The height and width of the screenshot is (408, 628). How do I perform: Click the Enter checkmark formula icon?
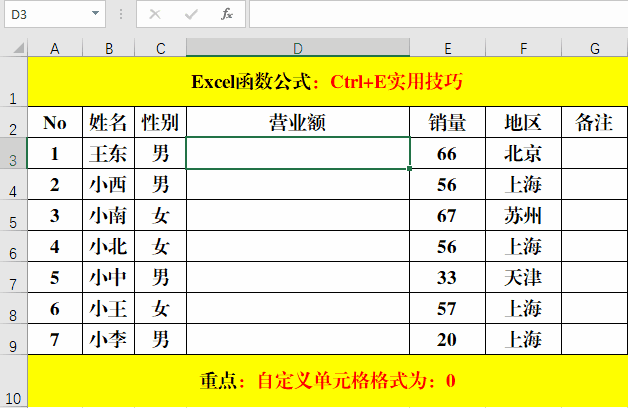[191, 14]
